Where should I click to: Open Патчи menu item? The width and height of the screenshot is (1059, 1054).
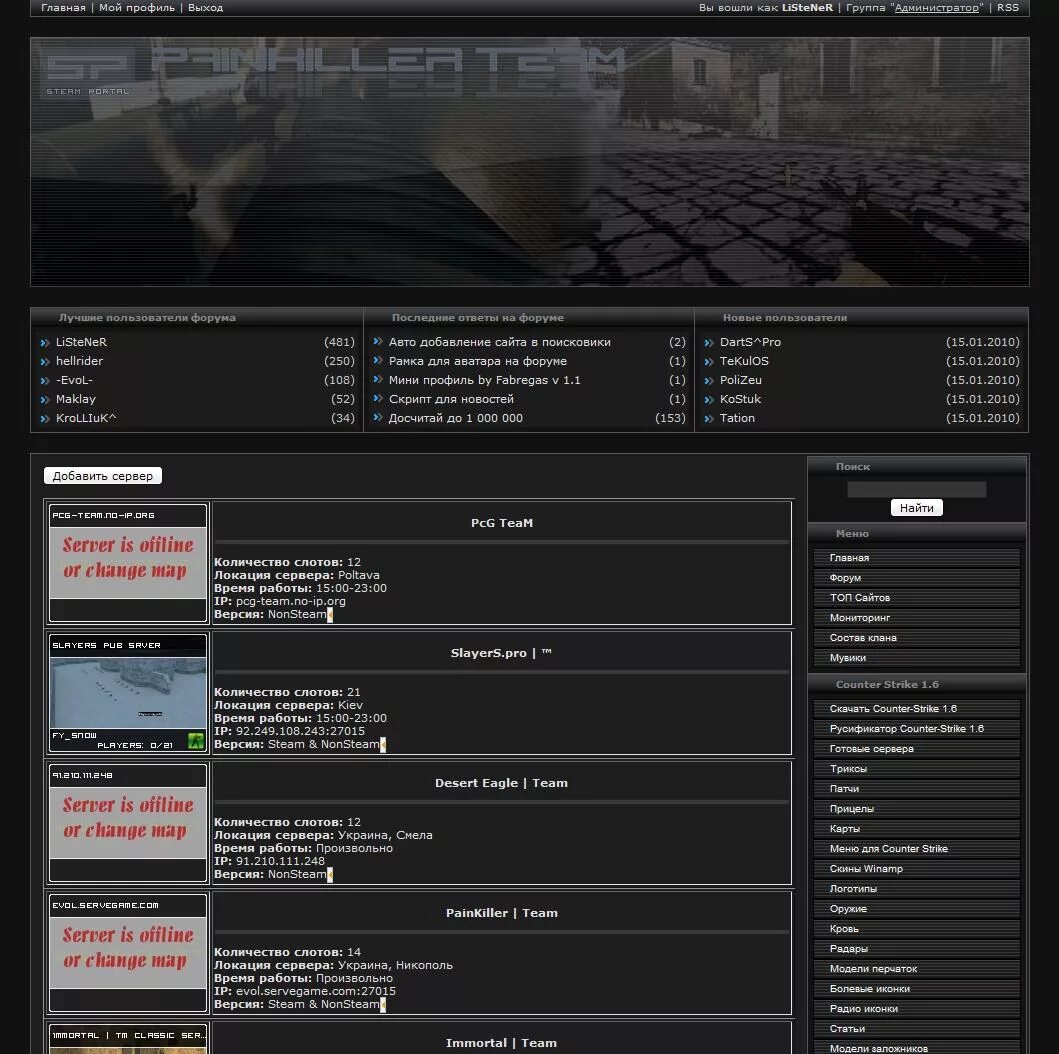pyautogui.click(x=916, y=789)
